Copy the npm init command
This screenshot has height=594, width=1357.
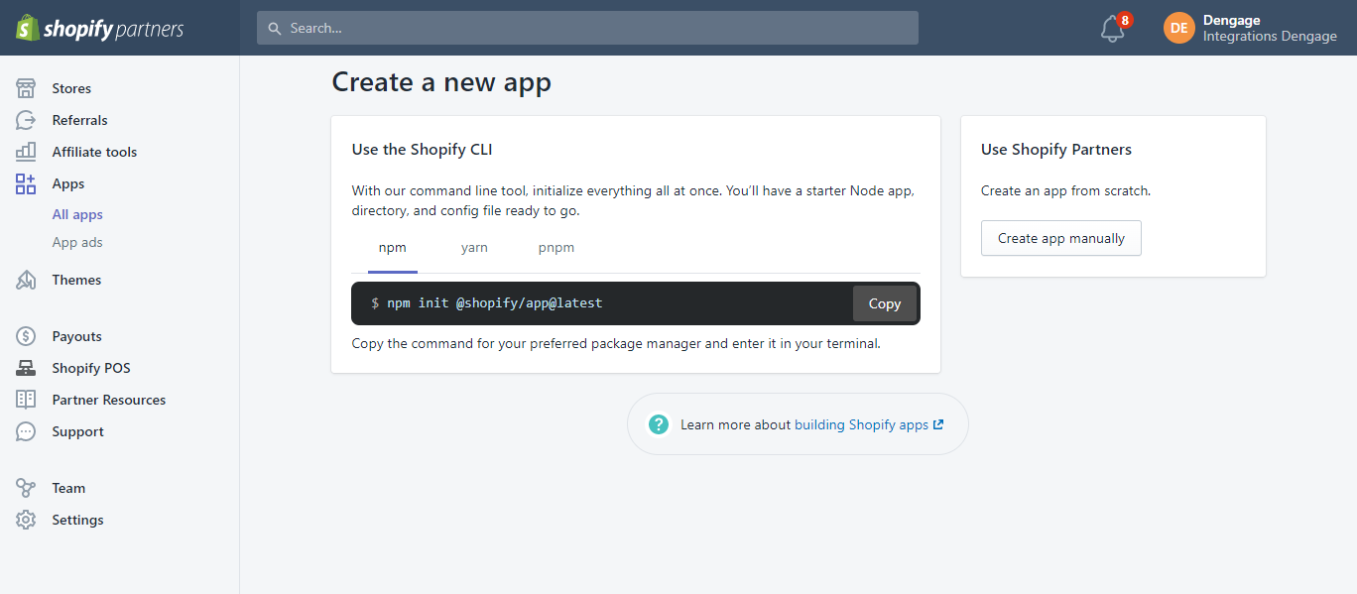tap(884, 303)
